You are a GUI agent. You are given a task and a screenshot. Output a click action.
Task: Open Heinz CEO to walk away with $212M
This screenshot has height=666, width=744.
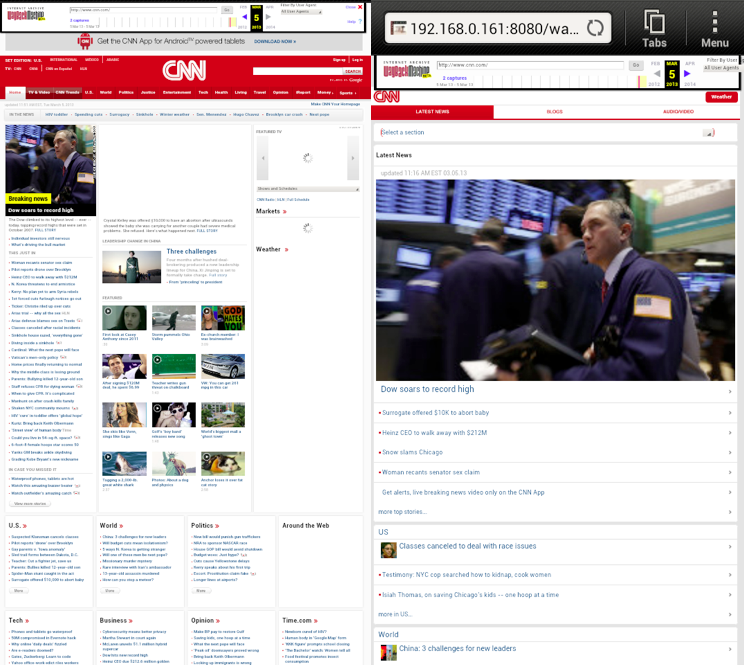(x=435, y=433)
